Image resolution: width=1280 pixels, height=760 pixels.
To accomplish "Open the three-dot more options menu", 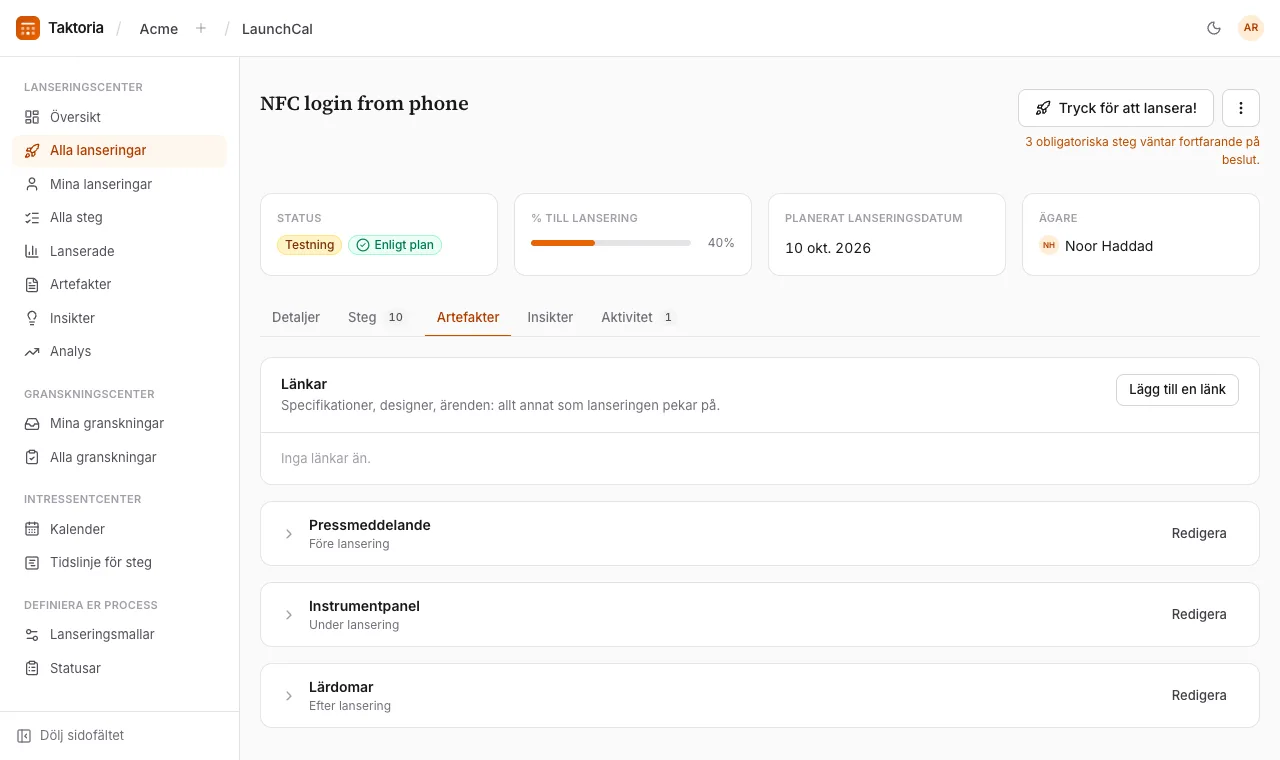I will point(1241,108).
